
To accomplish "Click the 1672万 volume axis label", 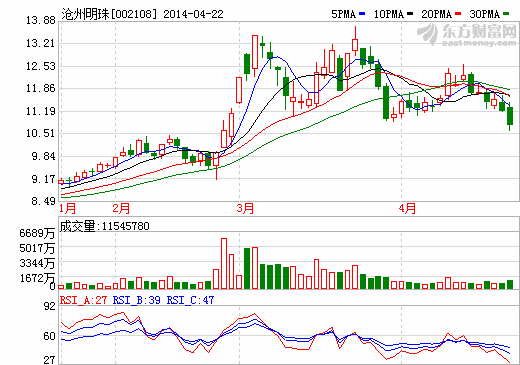I will tap(37, 278).
